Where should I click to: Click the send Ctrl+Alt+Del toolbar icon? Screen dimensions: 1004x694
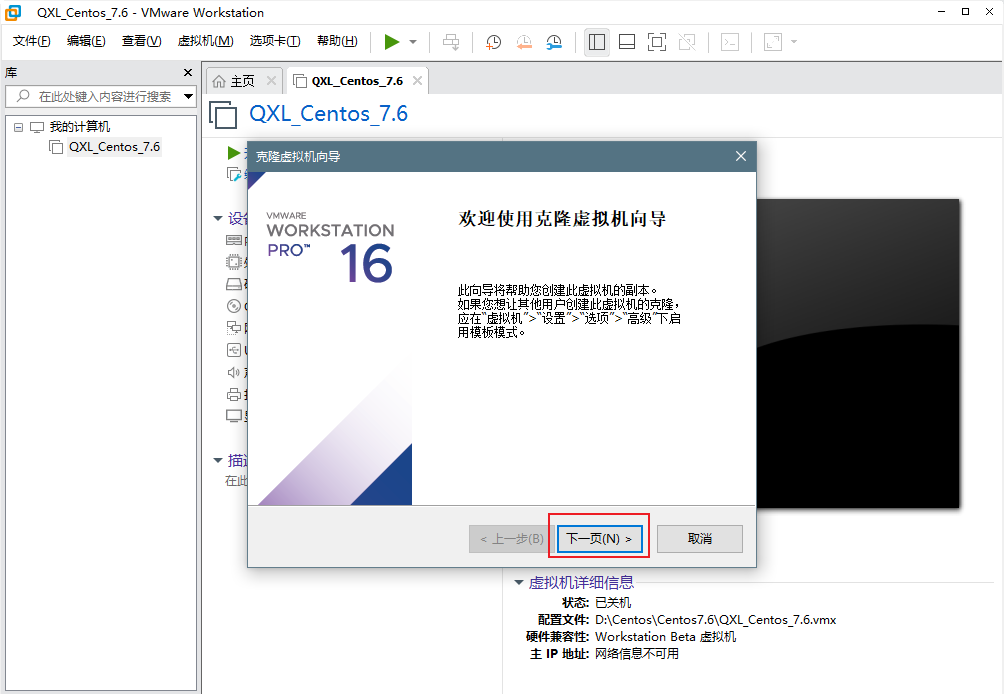pos(451,42)
